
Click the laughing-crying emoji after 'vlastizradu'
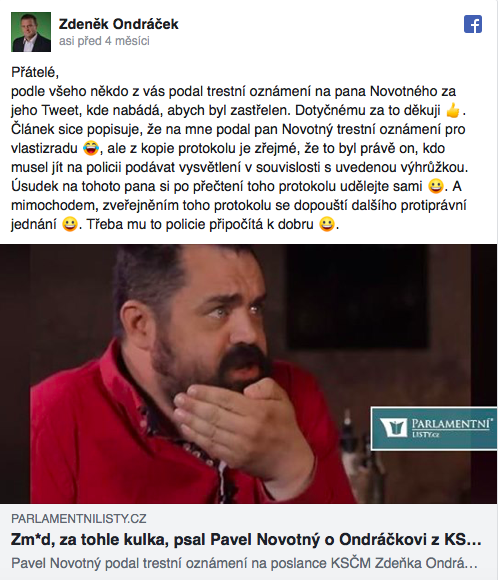[x=91, y=148]
